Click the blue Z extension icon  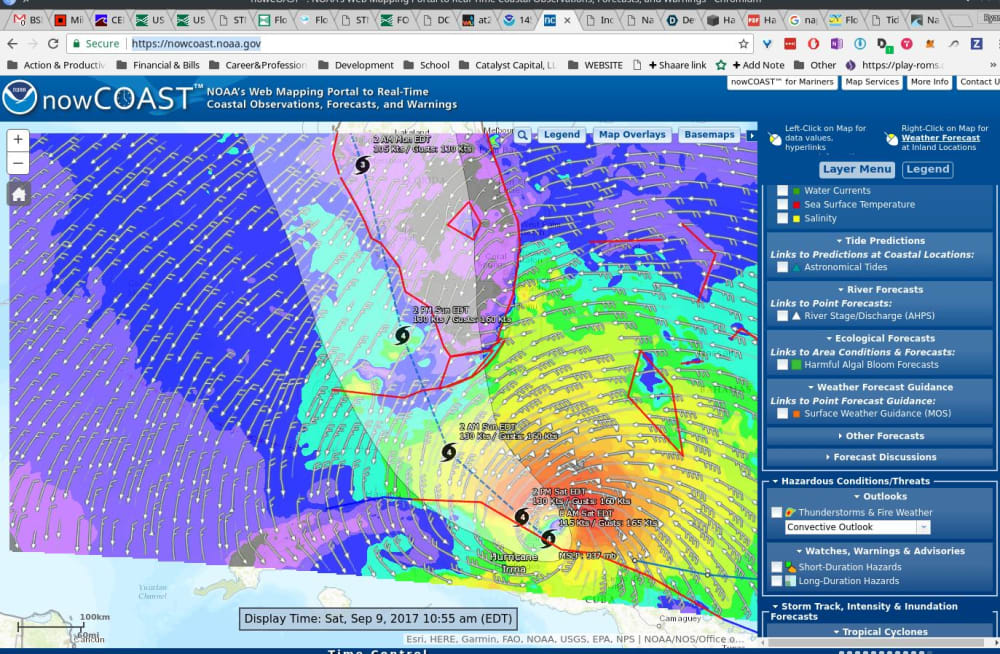click(976, 43)
